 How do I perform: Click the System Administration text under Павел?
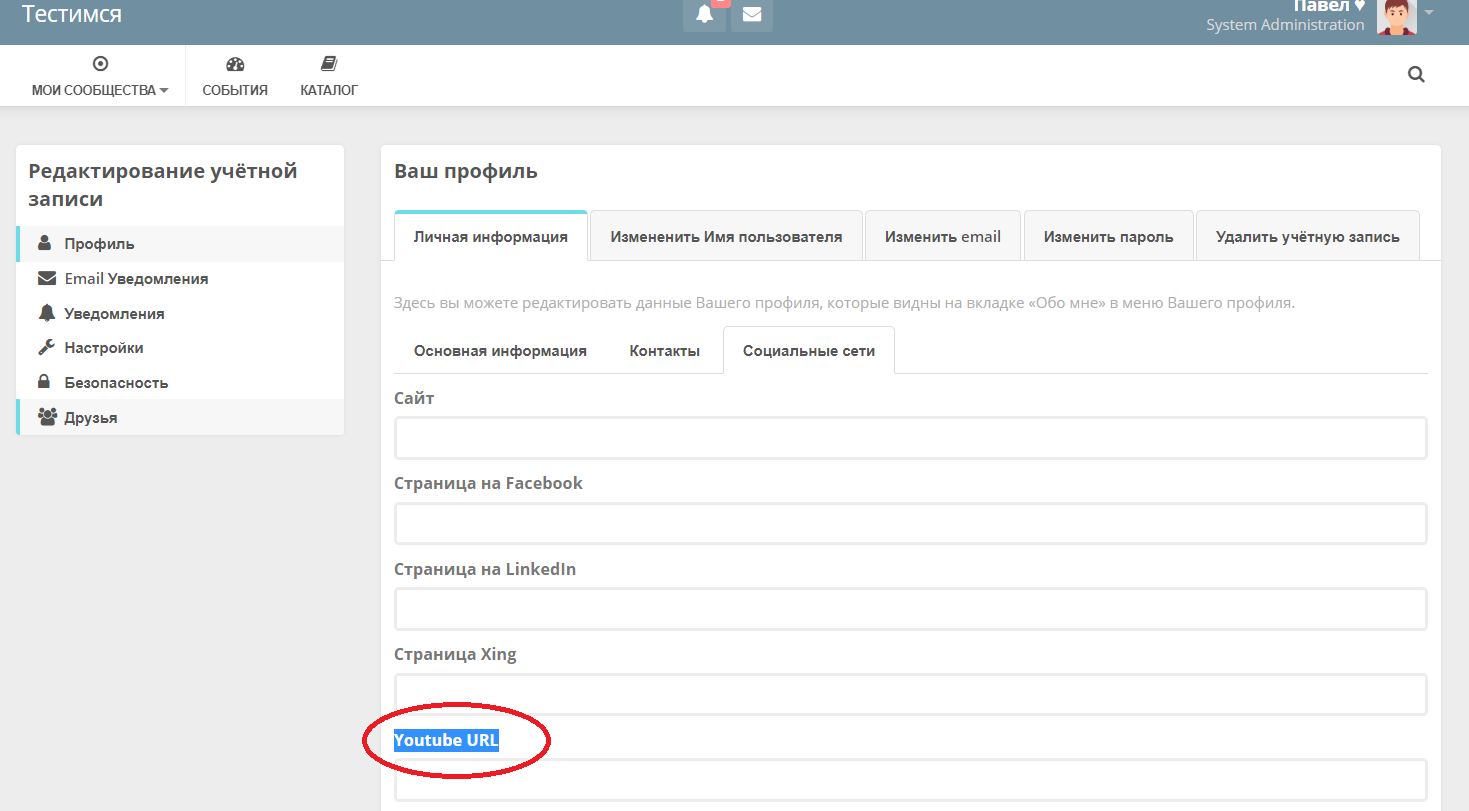point(1285,25)
